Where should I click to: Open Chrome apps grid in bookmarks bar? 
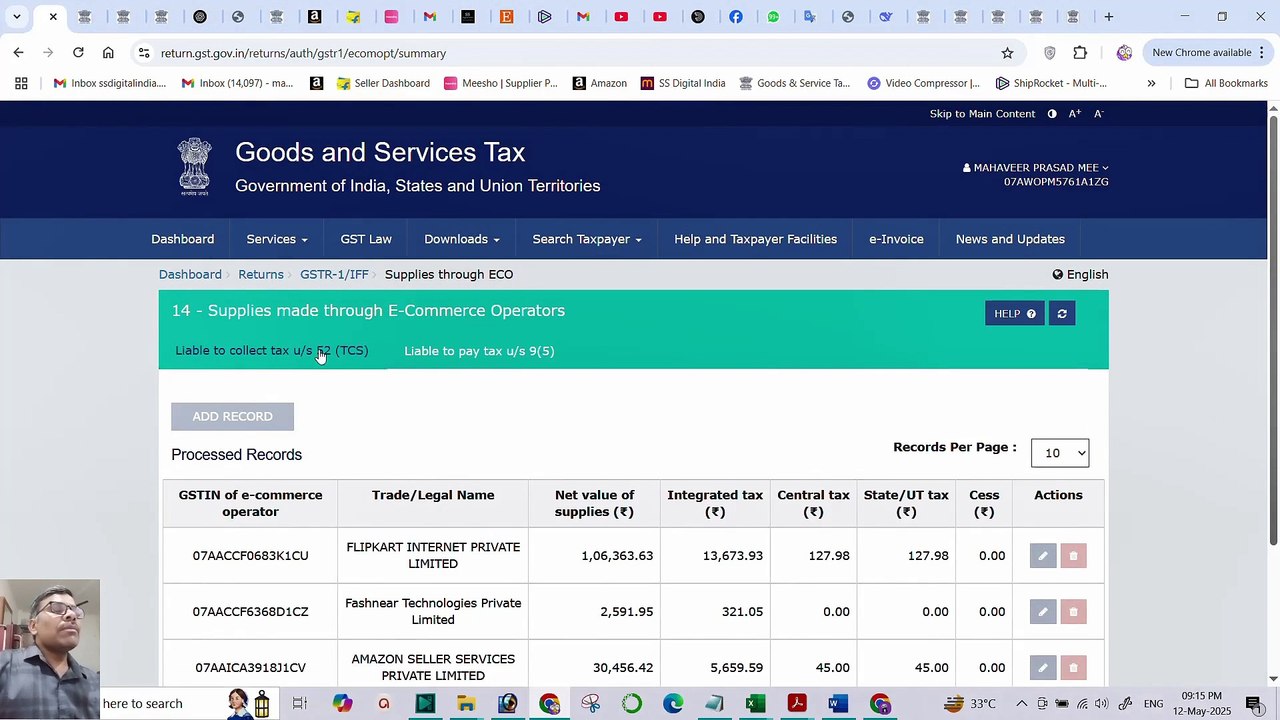[x=21, y=83]
